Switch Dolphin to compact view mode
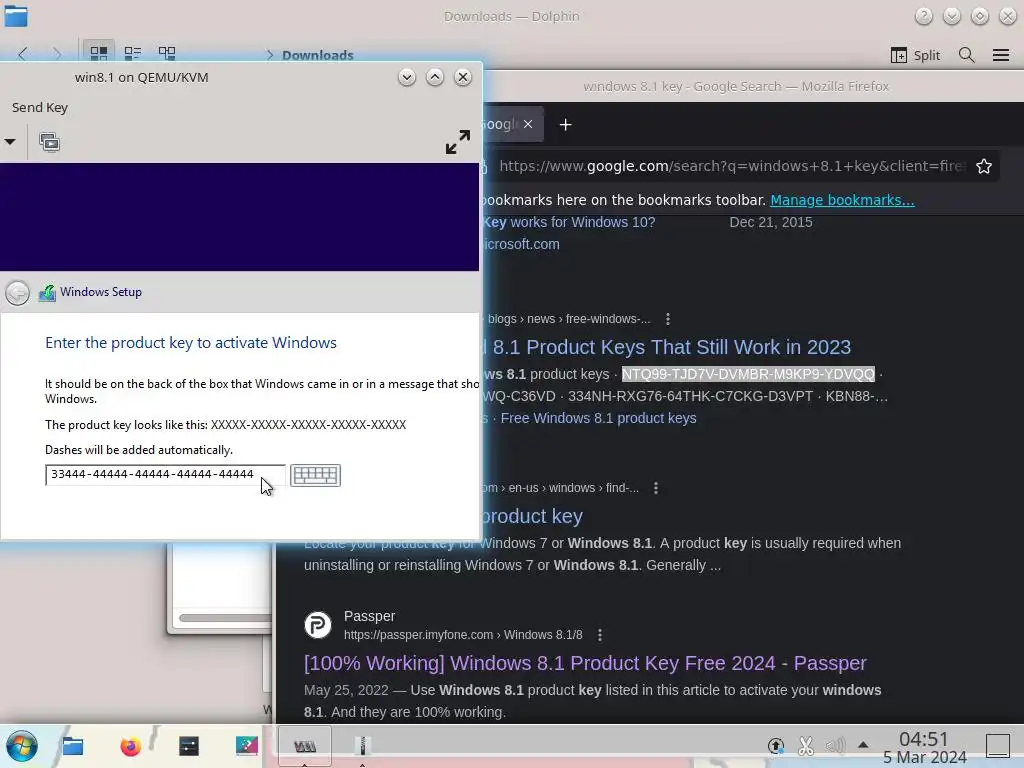This screenshot has height=768, width=1024. coord(133,54)
